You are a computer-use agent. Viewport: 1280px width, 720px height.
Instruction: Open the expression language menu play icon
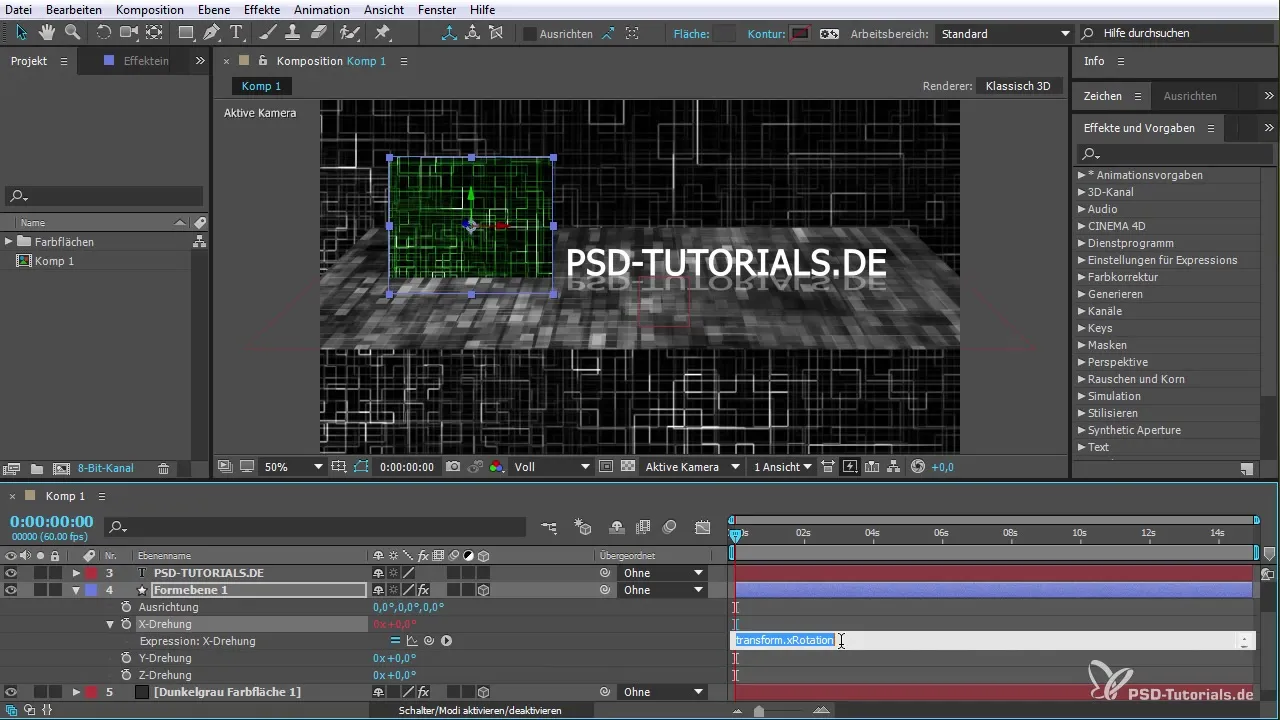pyautogui.click(x=446, y=641)
